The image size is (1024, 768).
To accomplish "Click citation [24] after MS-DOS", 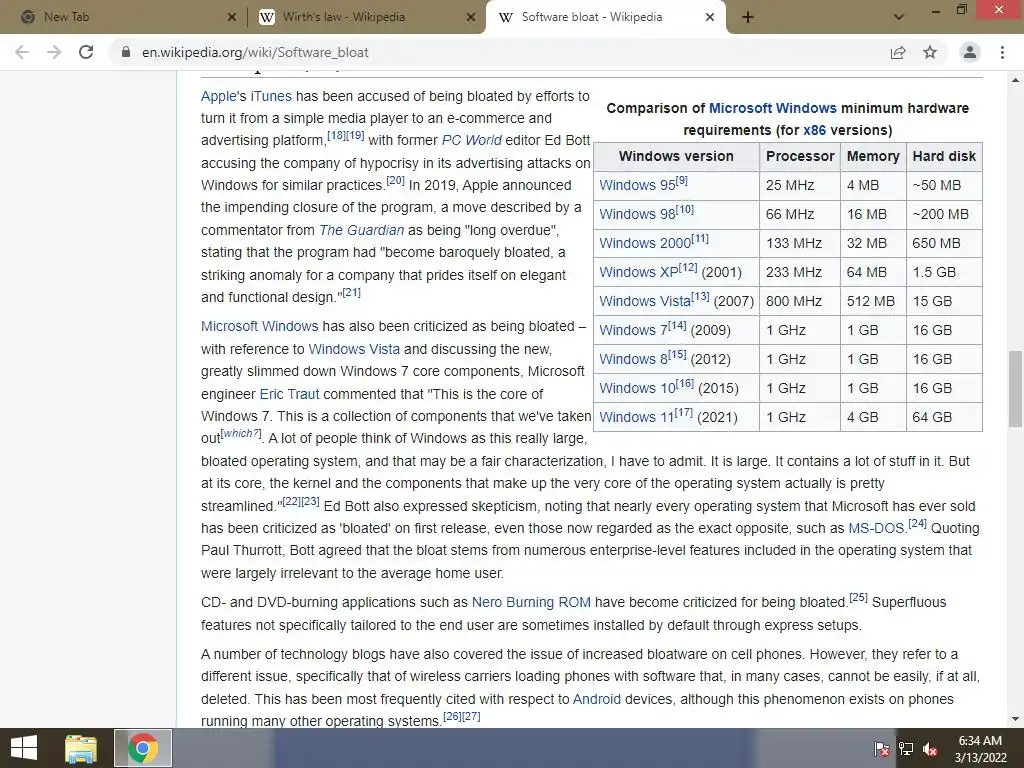I will click(918, 523).
